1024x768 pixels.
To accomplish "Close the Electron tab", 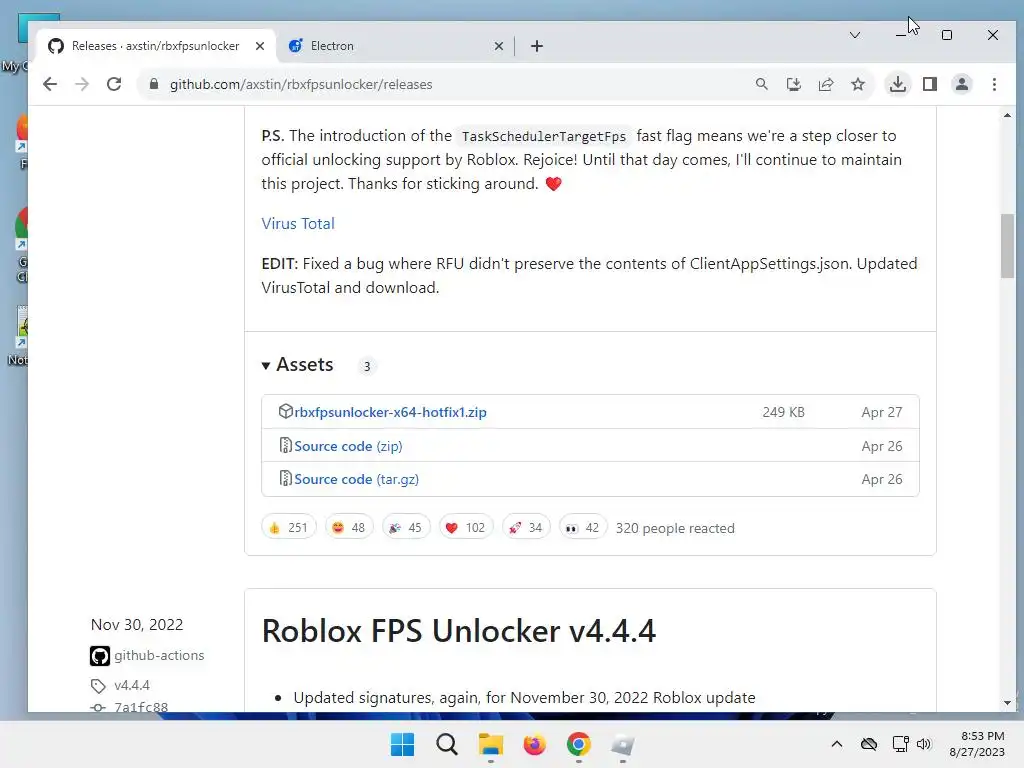I will coord(499,46).
